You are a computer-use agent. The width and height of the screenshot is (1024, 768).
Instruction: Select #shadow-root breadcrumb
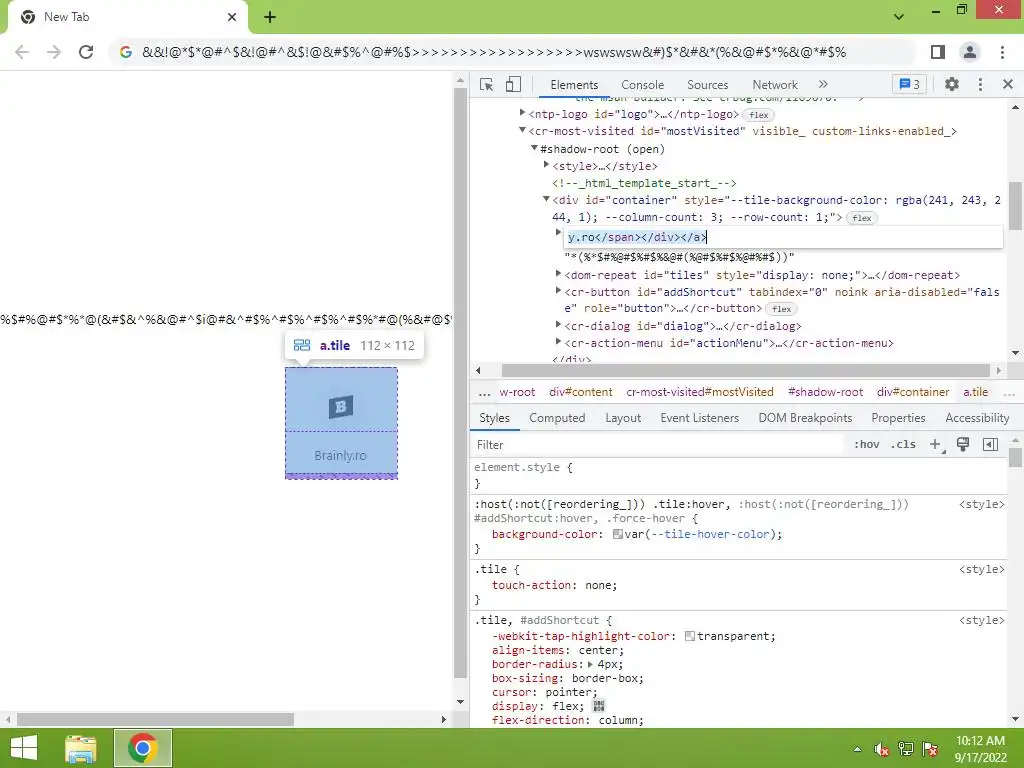pos(825,392)
